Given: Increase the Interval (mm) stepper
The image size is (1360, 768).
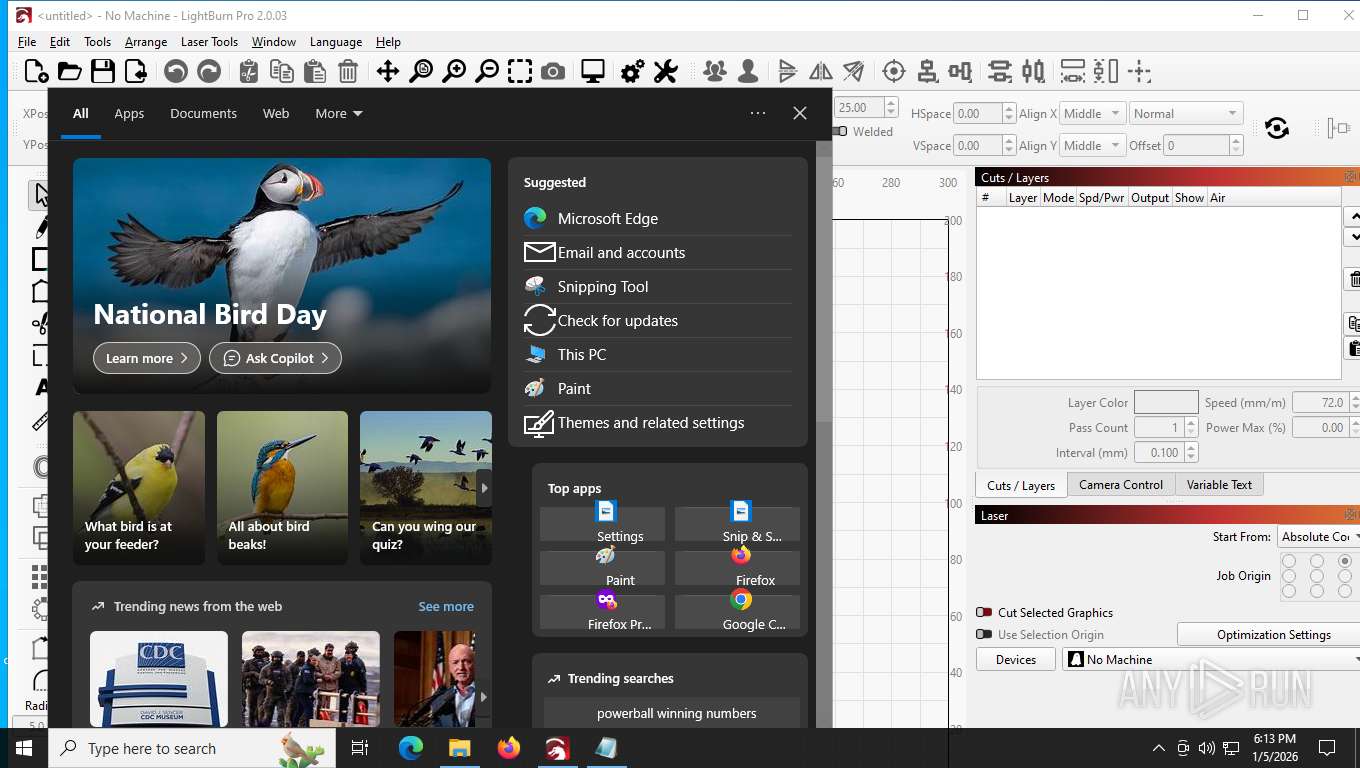Looking at the screenshot, I should (1191, 448).
